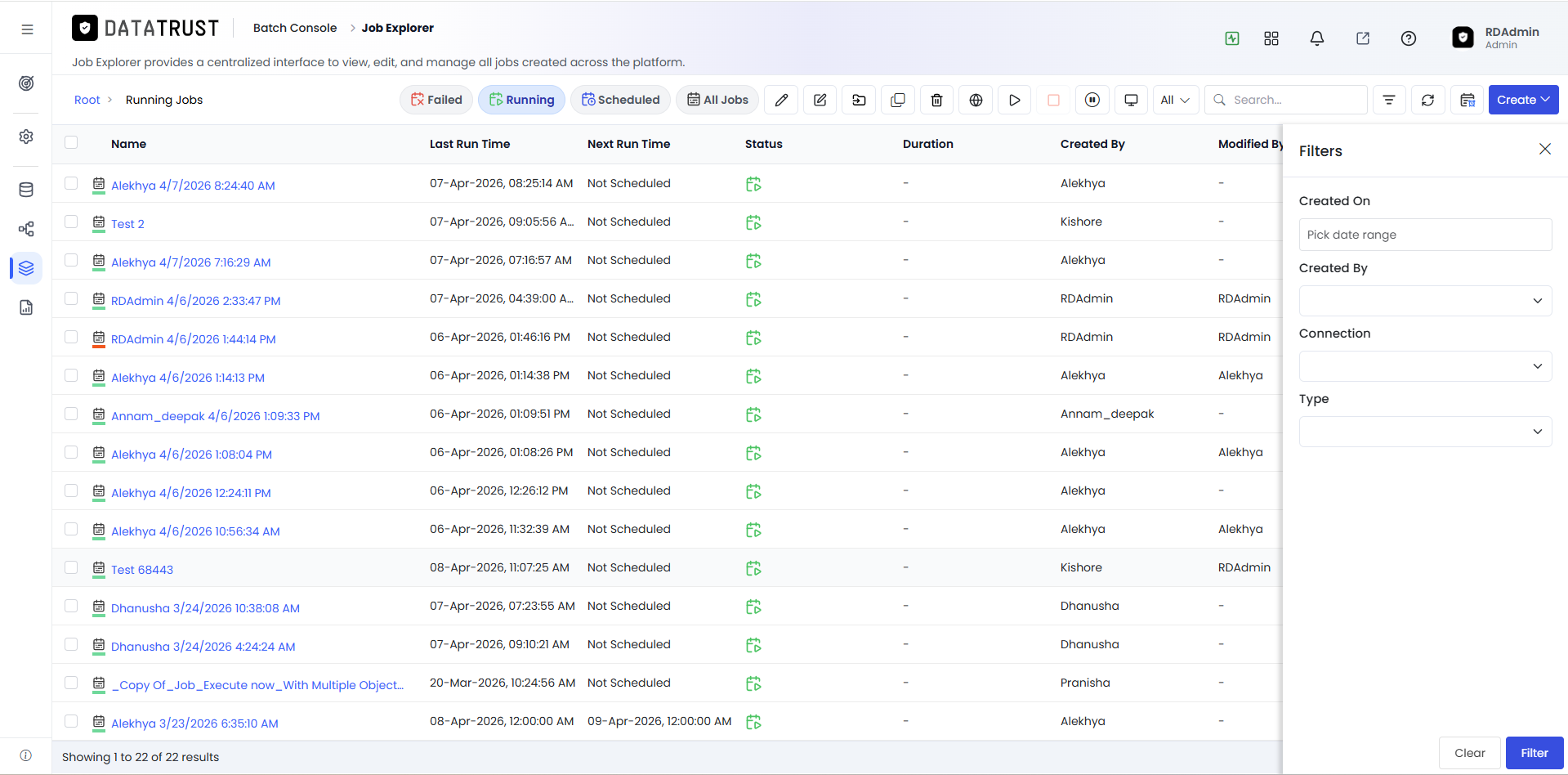Open the notifications bell icon
The height and width of the screenshot is (775, 1568).
(x=1316, y=38)
